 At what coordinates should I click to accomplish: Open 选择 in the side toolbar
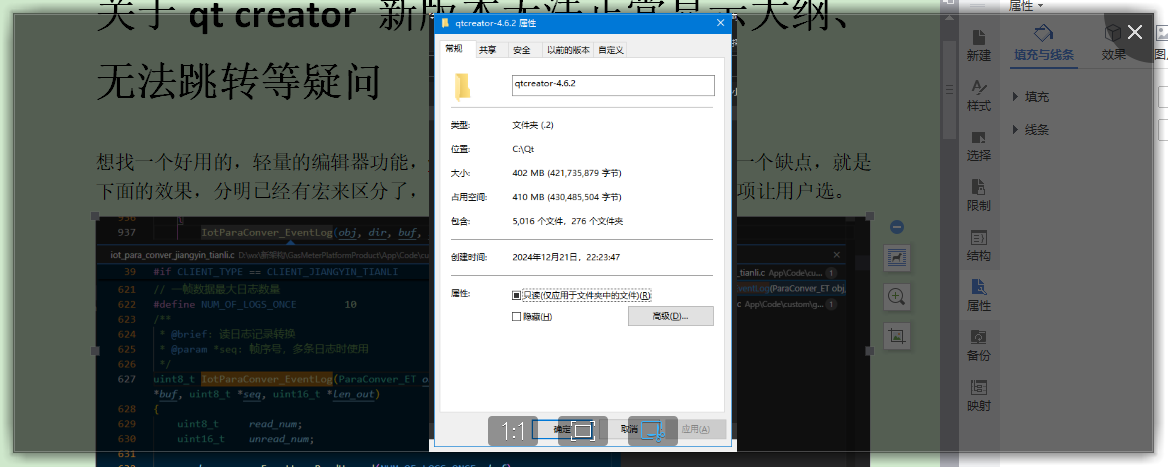point(979,147)
